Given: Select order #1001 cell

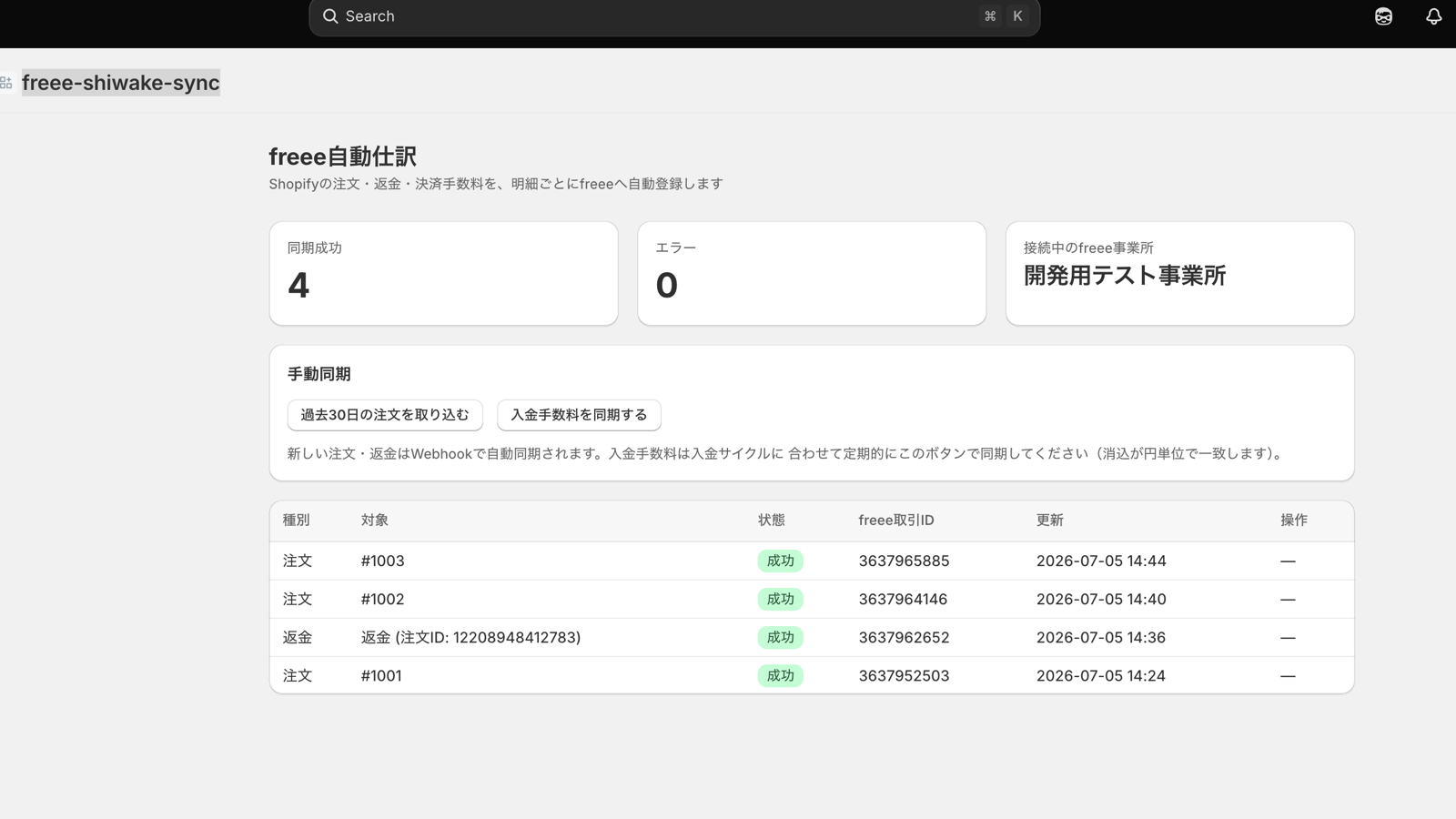Looking at the screenshot, I should (381, 676).
